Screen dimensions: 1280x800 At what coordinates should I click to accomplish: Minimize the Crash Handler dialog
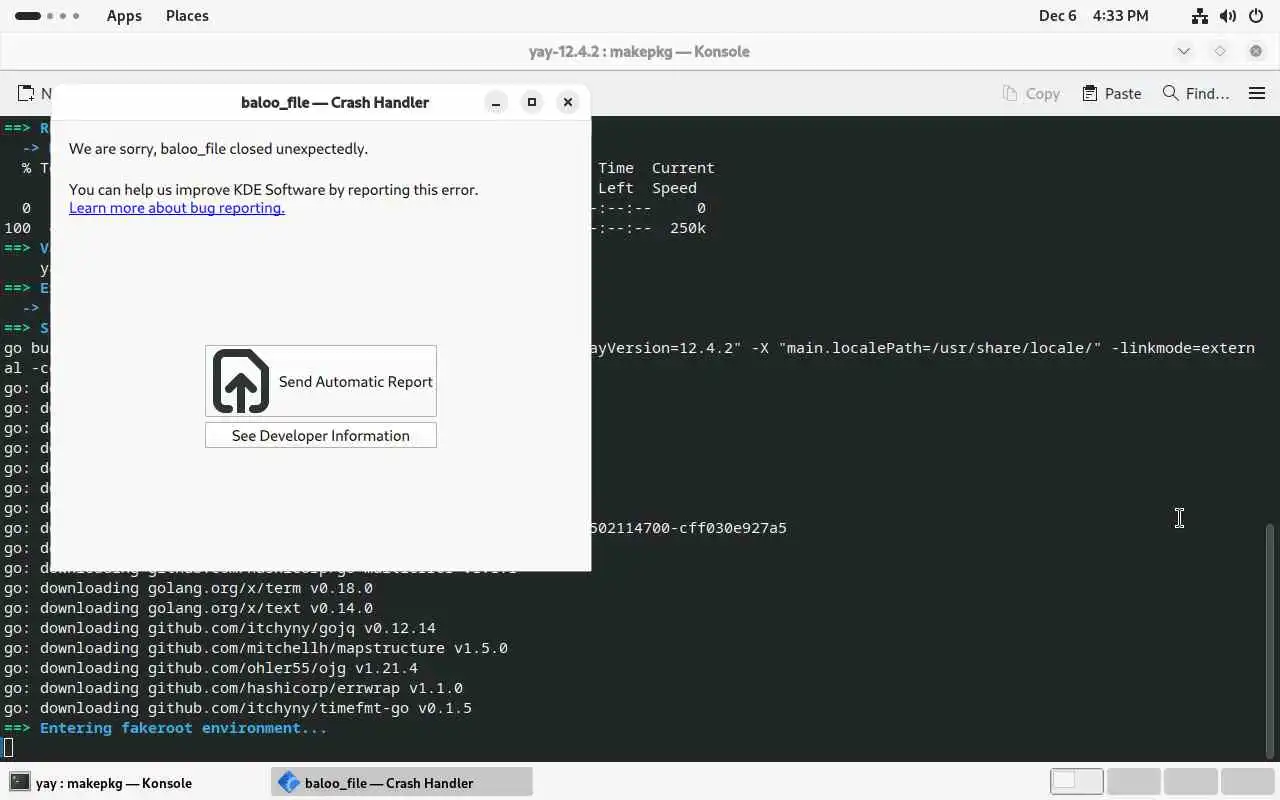pos(496,102)
